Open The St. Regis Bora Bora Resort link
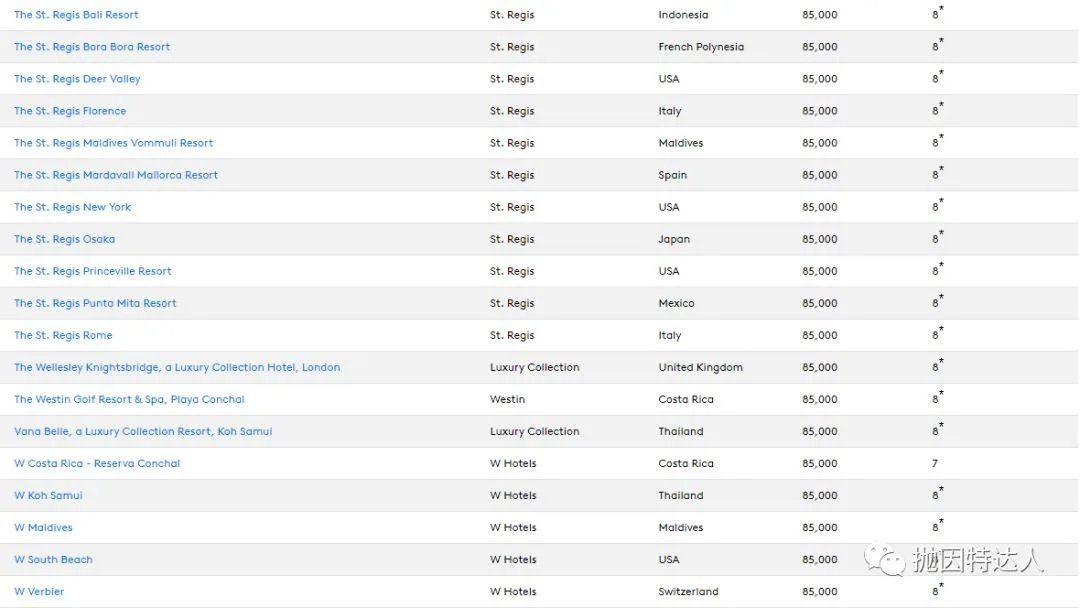The width and height of the screenshot is (1080, 608). pyautogui.click(x=92, y=47)
